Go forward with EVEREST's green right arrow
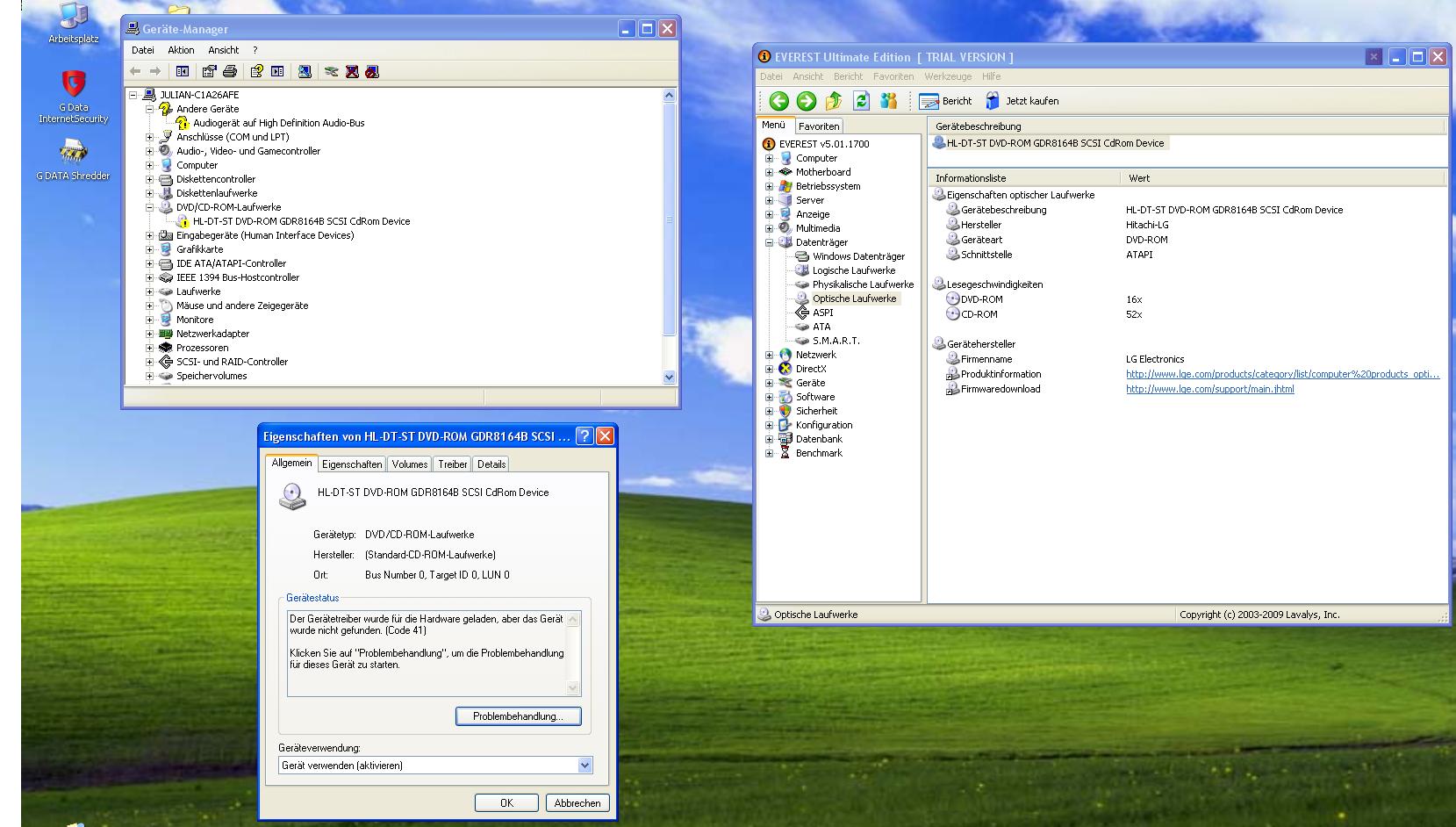 click(806, 101)
